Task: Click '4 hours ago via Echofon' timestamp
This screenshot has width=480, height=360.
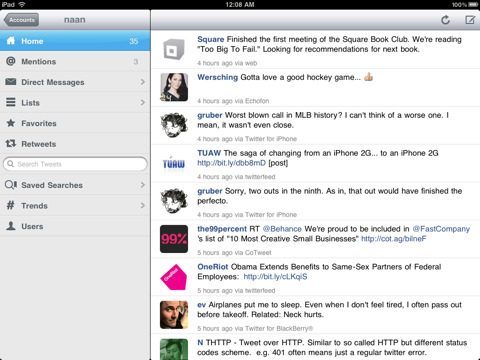Action: coord(233,101)
